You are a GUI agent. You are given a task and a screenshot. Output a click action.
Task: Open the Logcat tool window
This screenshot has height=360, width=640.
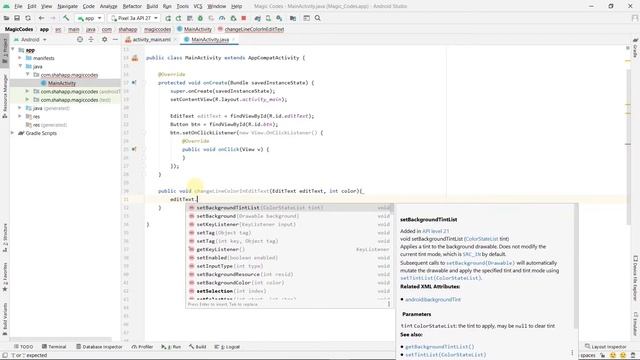[x=227, y=347]
